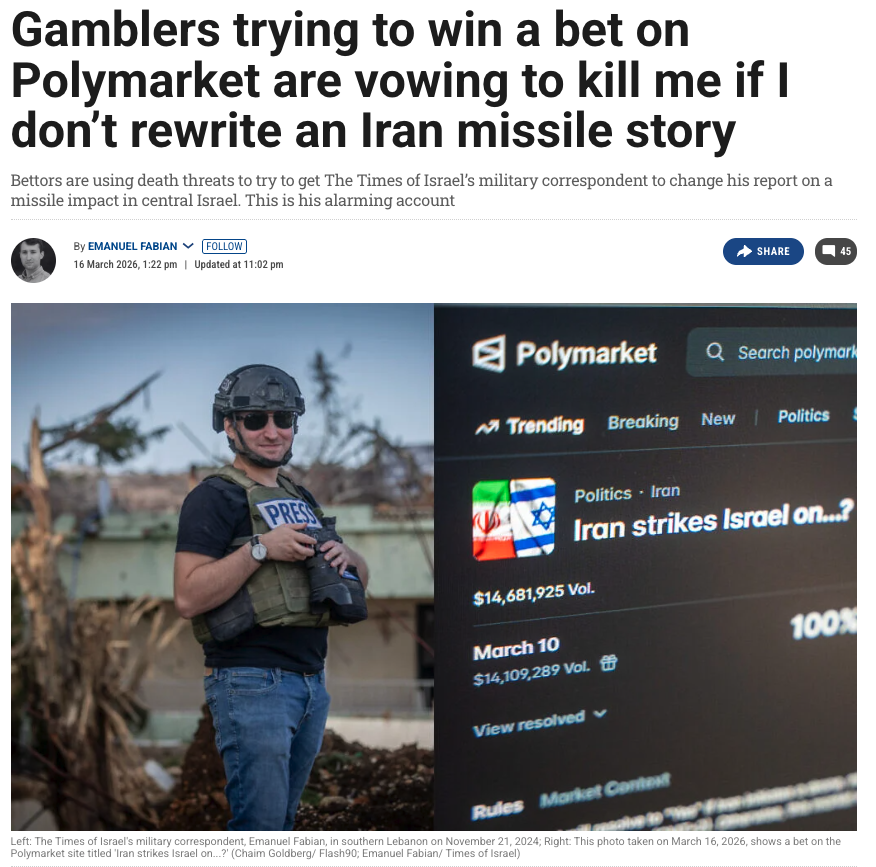Screen dimensions: 876x867
Task: Click the gift icon beside March 10 volume
Action: point(608,663)
